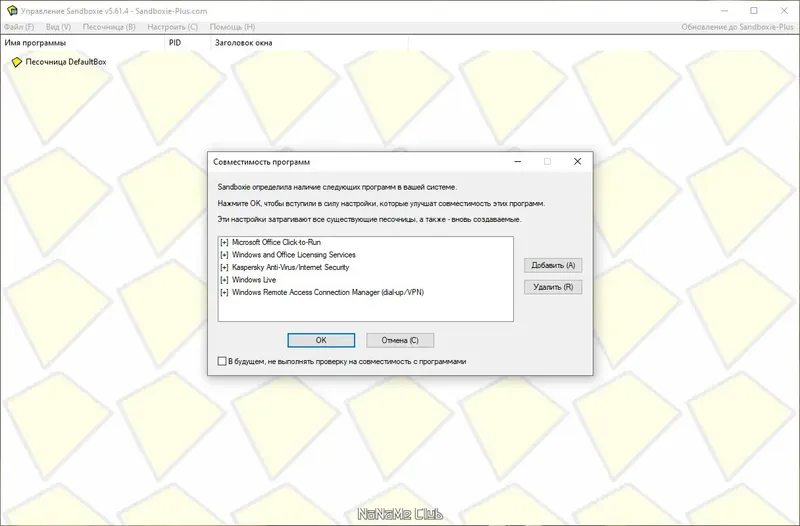Select the yellow DefaultBox sandbox icon
800x526 pixels.
click(17, 62)
